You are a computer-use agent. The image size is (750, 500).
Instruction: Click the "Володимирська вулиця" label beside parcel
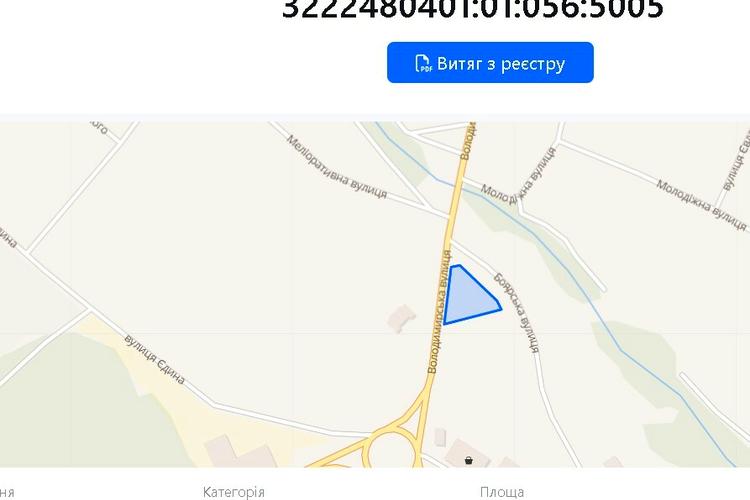[439, 311]
